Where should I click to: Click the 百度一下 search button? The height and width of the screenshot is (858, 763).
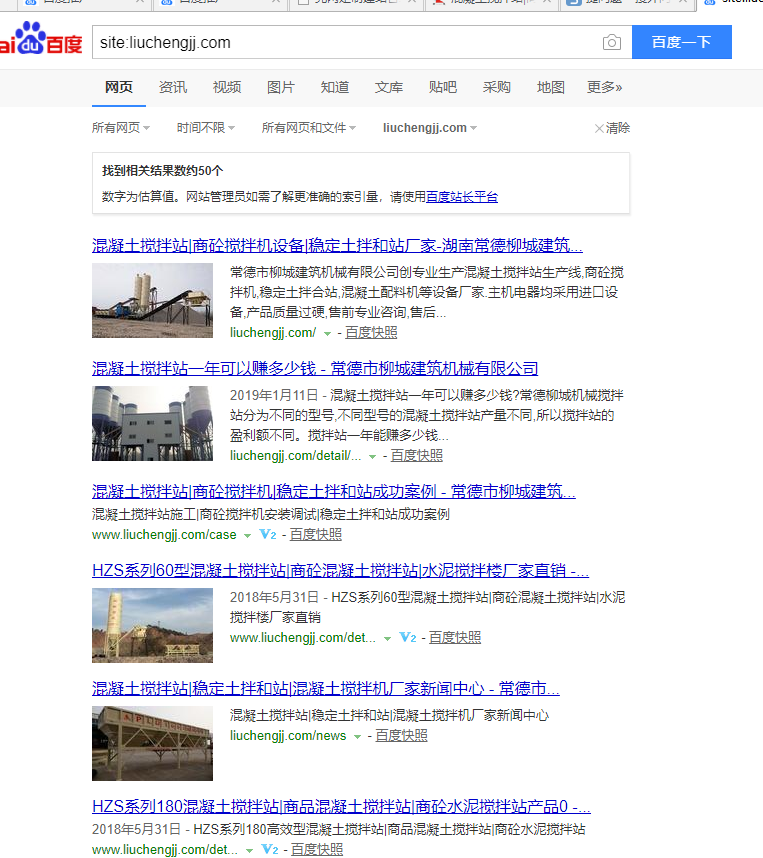681,42
